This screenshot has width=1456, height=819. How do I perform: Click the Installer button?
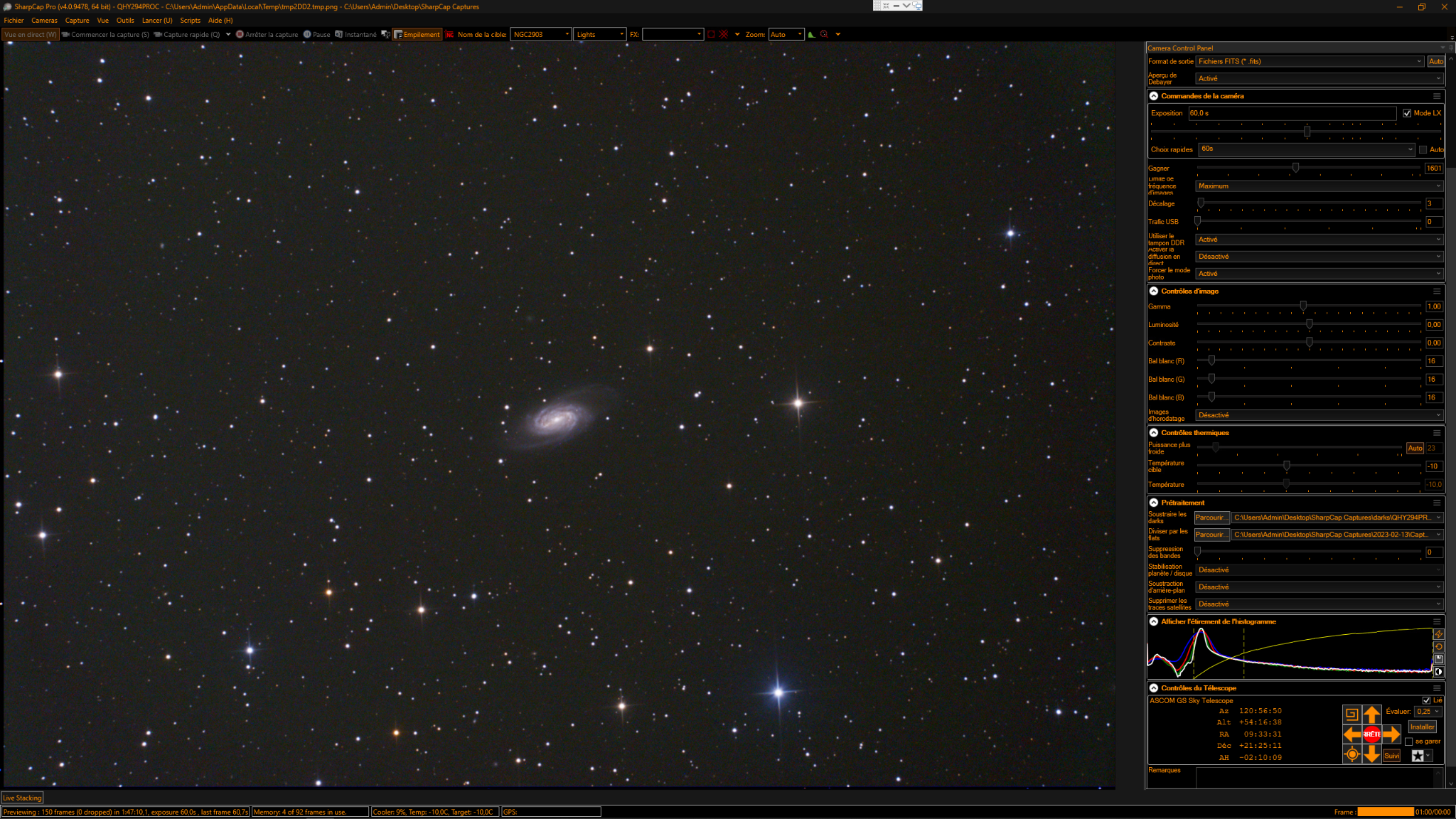1422,727
